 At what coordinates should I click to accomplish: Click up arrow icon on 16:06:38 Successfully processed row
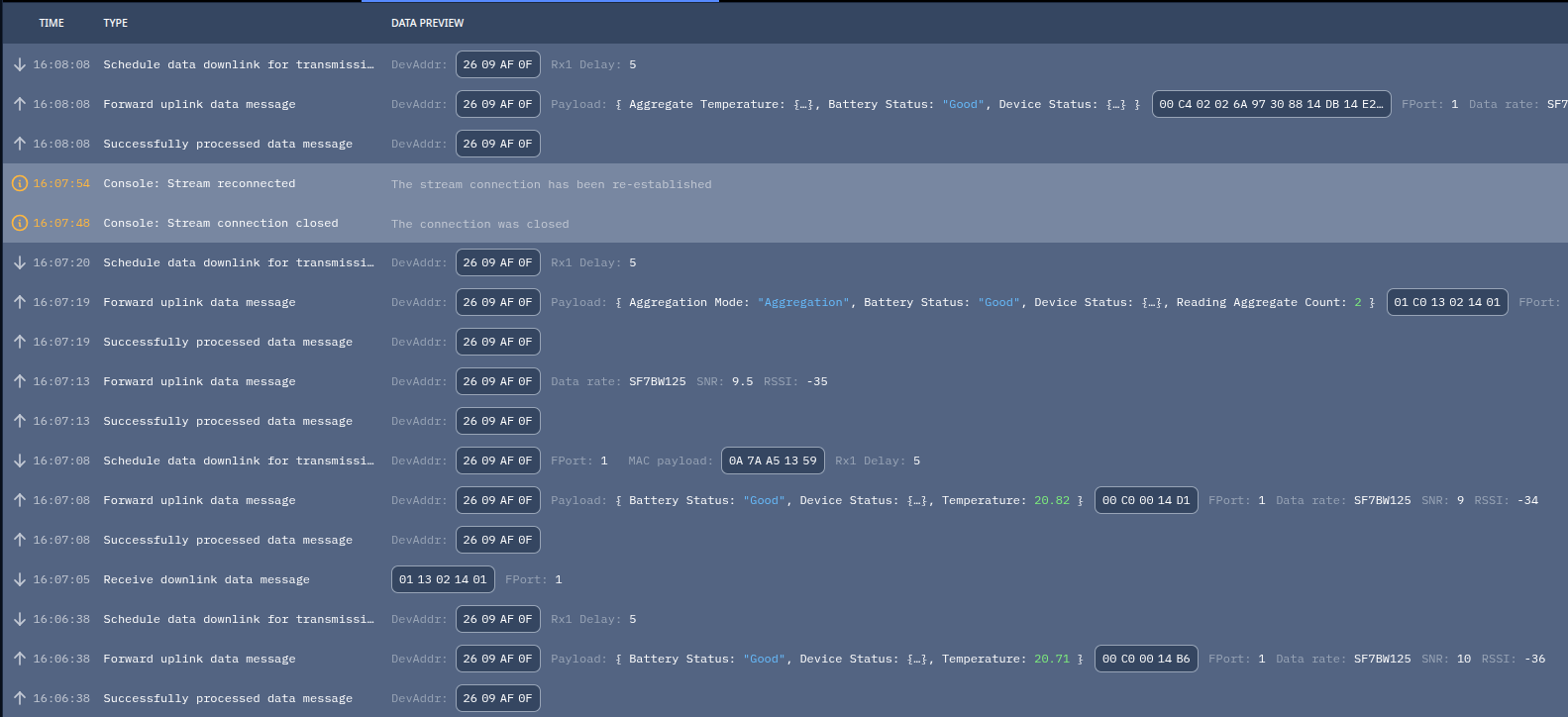tap(19, 698)
